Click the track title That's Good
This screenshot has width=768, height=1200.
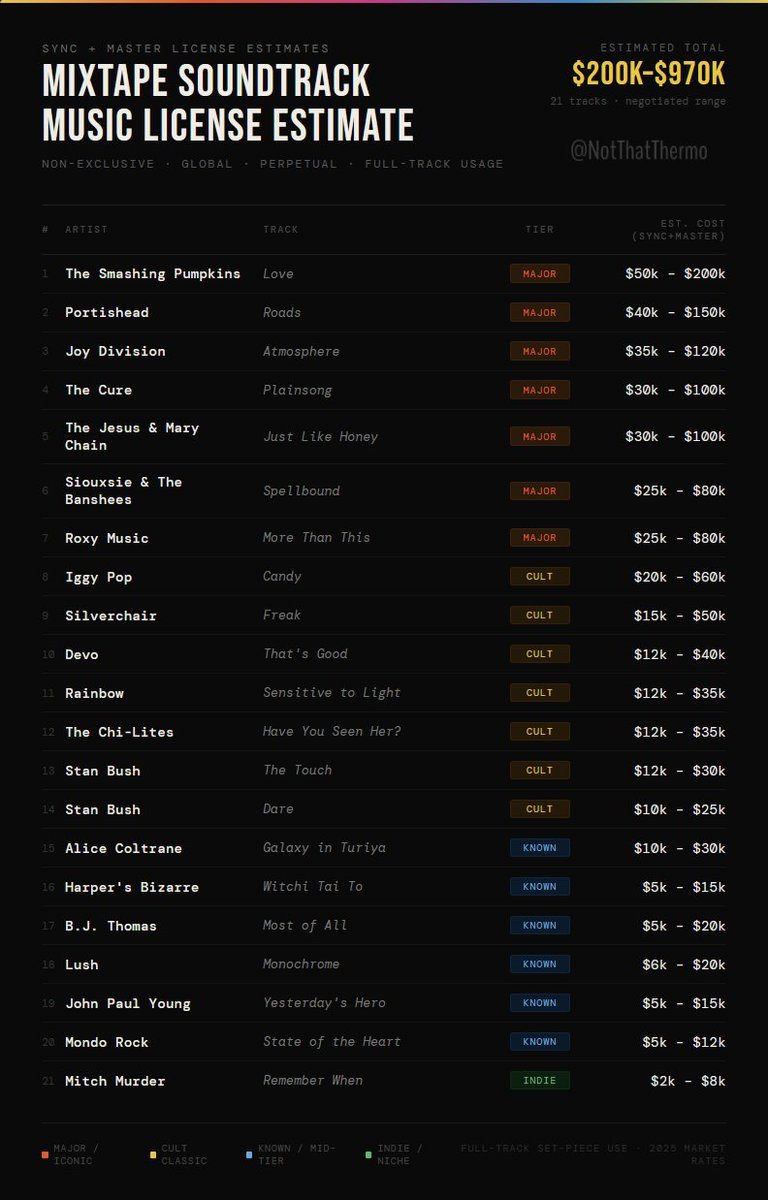[x=305, y=654]
